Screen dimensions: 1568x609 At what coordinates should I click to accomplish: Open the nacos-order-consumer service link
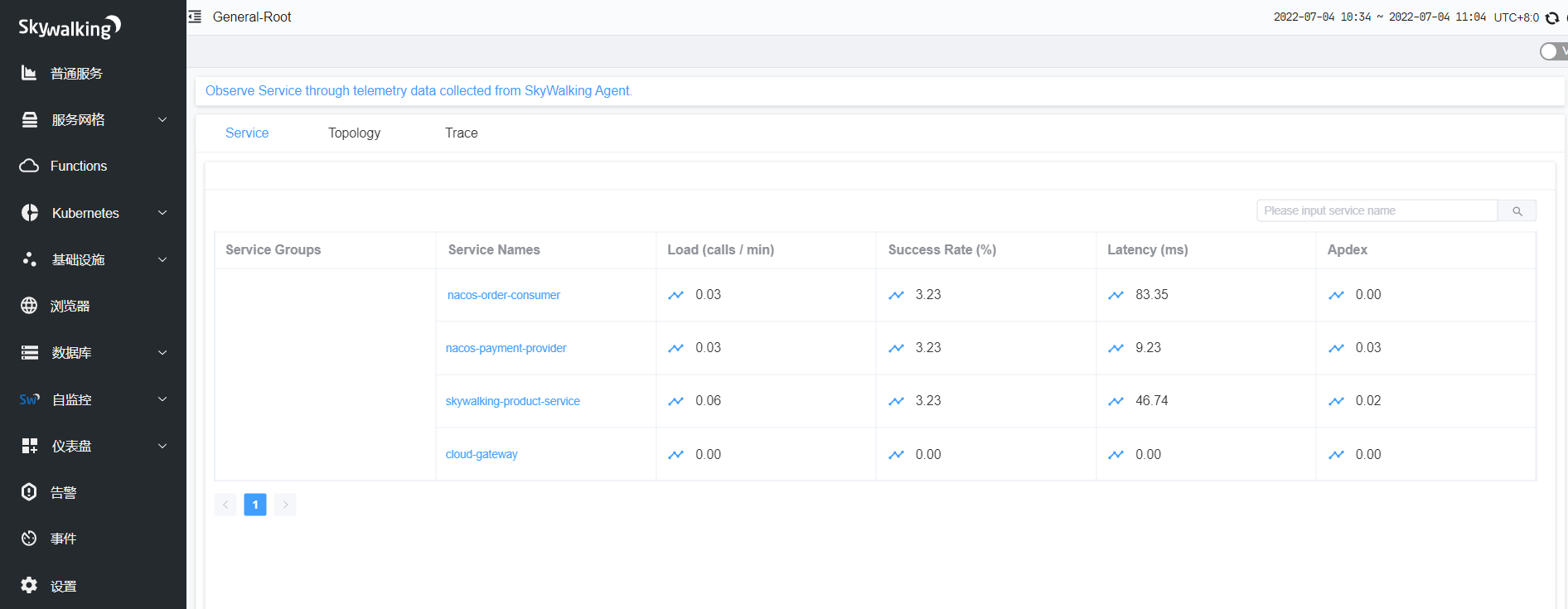[503, 295]
